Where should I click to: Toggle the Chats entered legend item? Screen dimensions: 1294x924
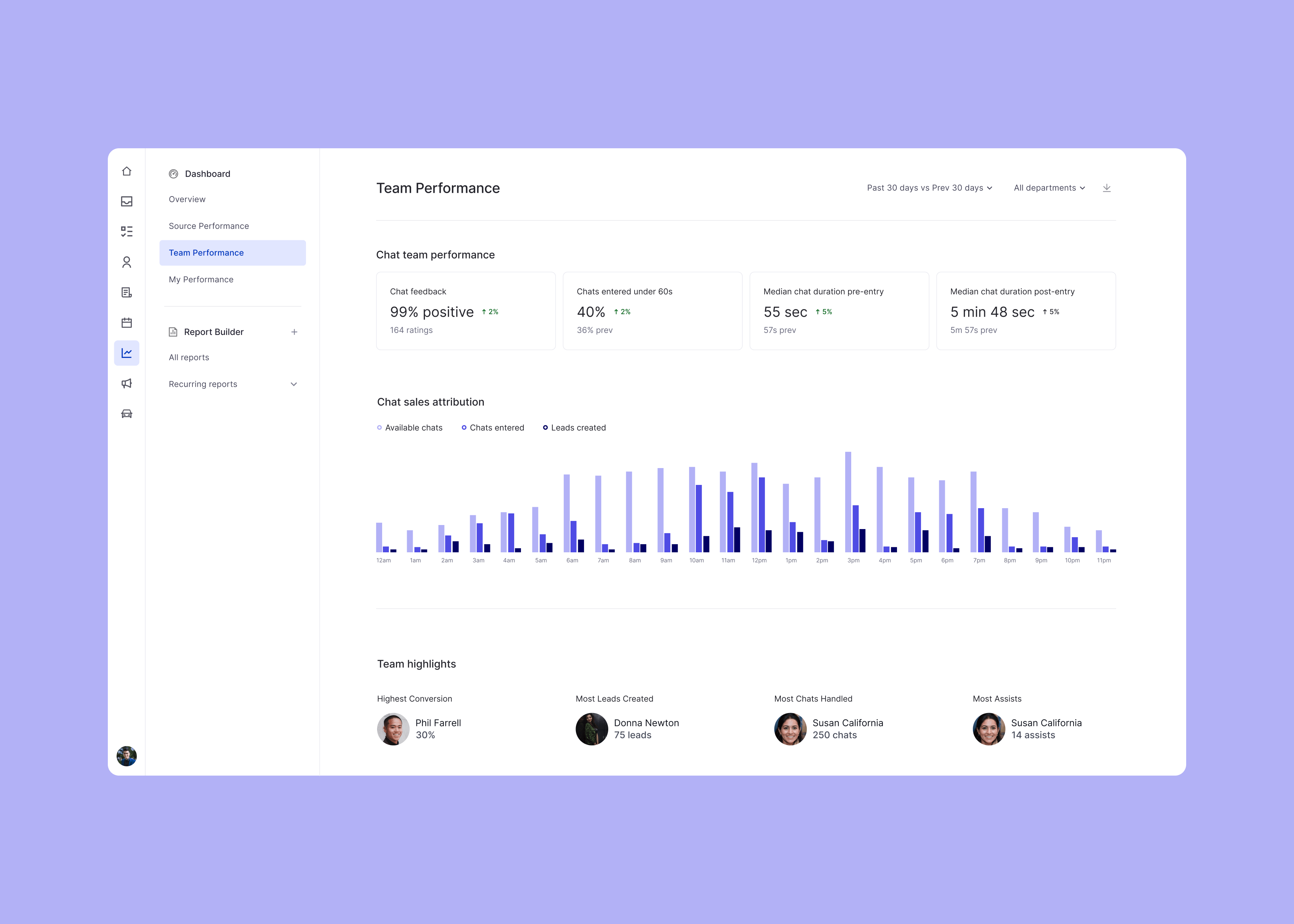tap(493, 427)
